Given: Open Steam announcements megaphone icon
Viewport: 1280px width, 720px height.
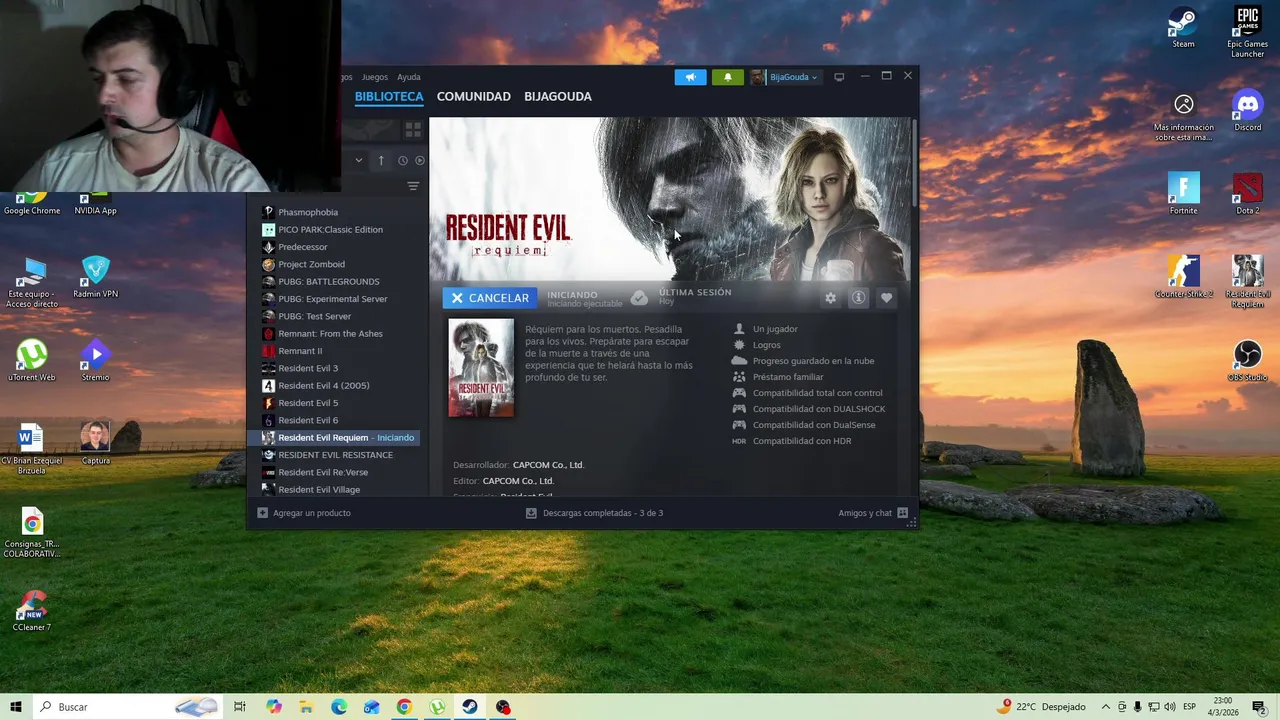Looking at the screenshot, I should coord(690,77).
